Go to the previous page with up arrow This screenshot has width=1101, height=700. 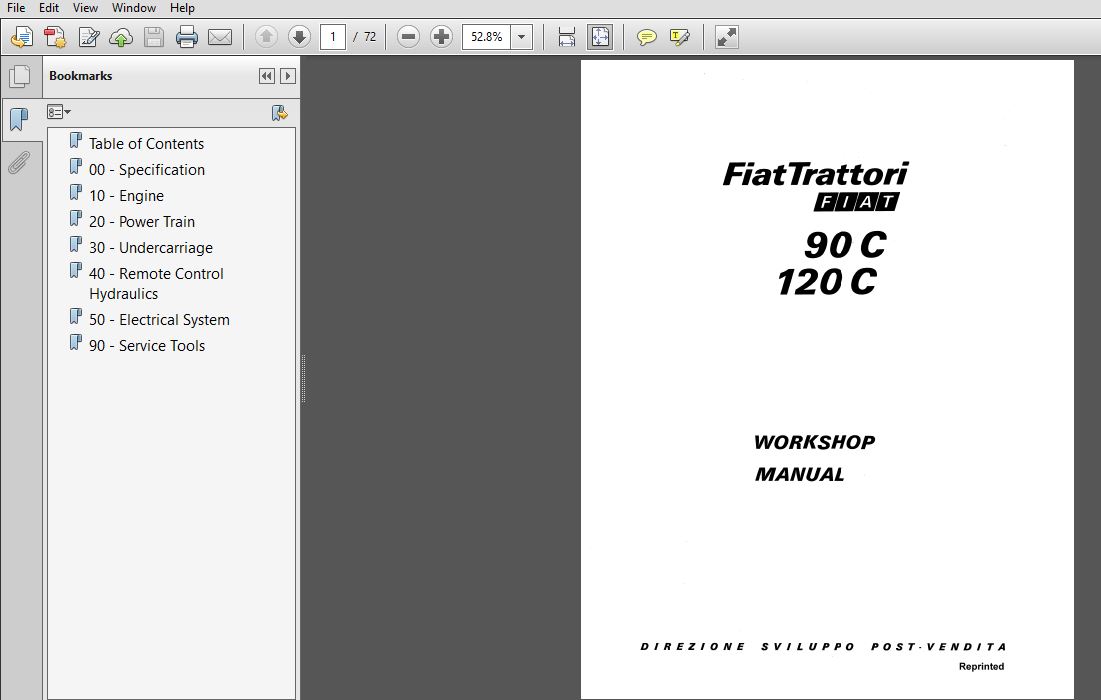coord(266,37)
